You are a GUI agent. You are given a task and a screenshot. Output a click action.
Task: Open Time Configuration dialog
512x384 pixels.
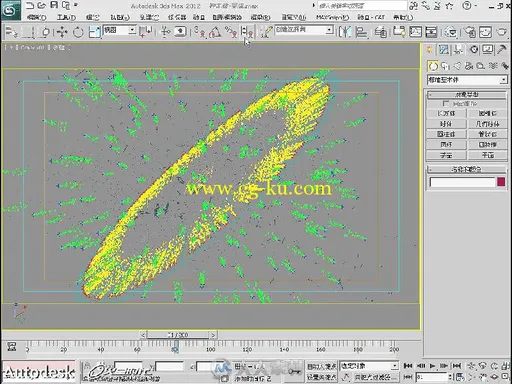460,377
